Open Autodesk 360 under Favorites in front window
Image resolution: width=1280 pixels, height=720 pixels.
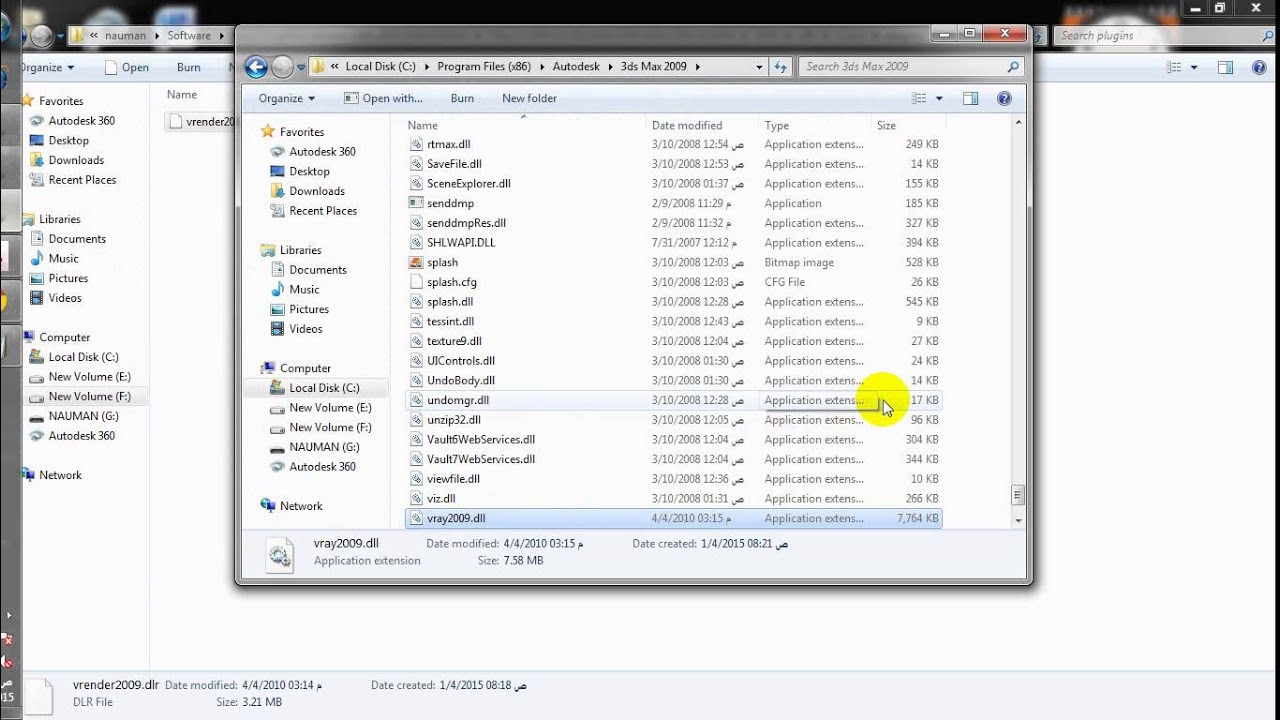click(322, 152)
